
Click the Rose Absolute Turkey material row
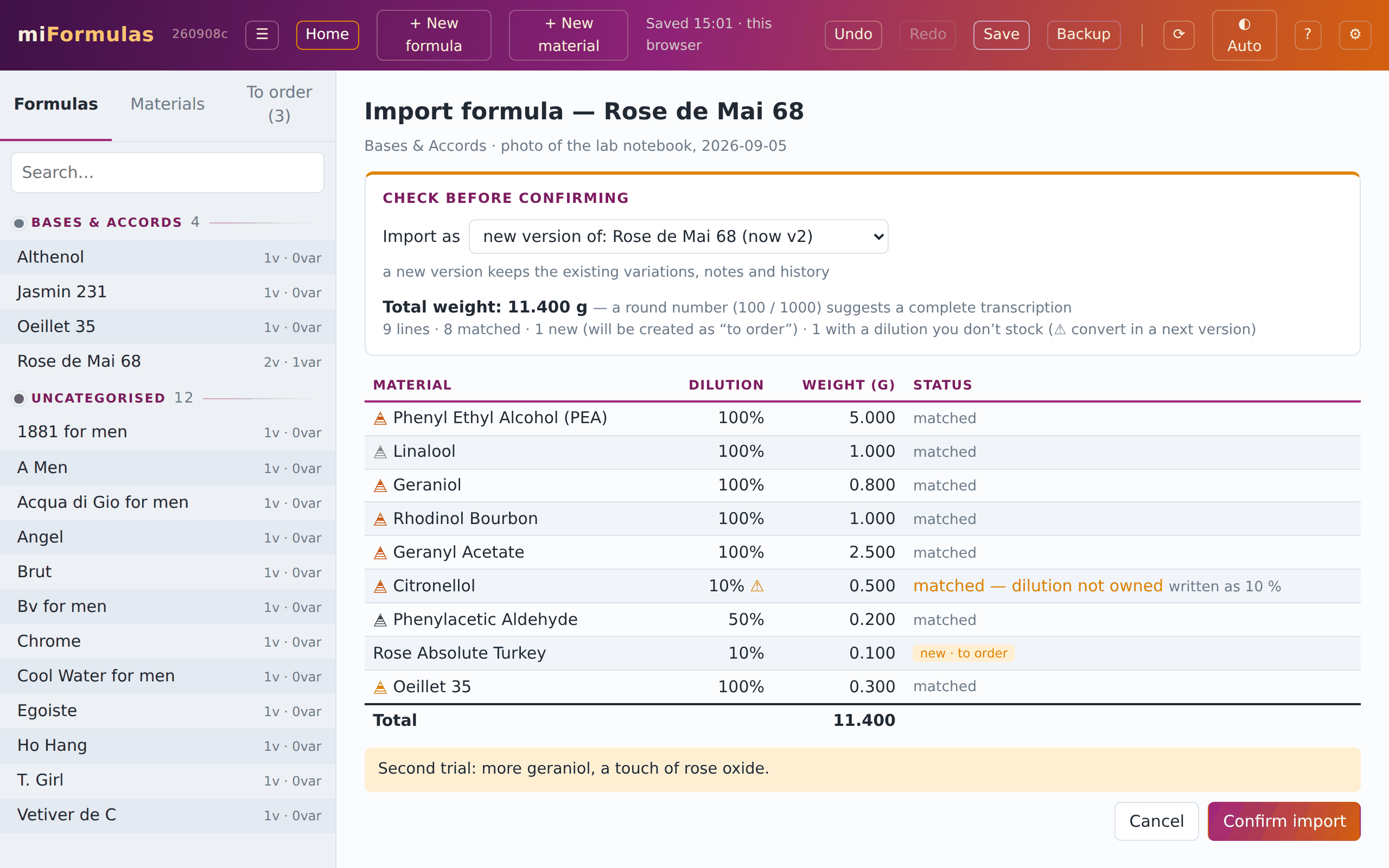click(x=862, y=653)
